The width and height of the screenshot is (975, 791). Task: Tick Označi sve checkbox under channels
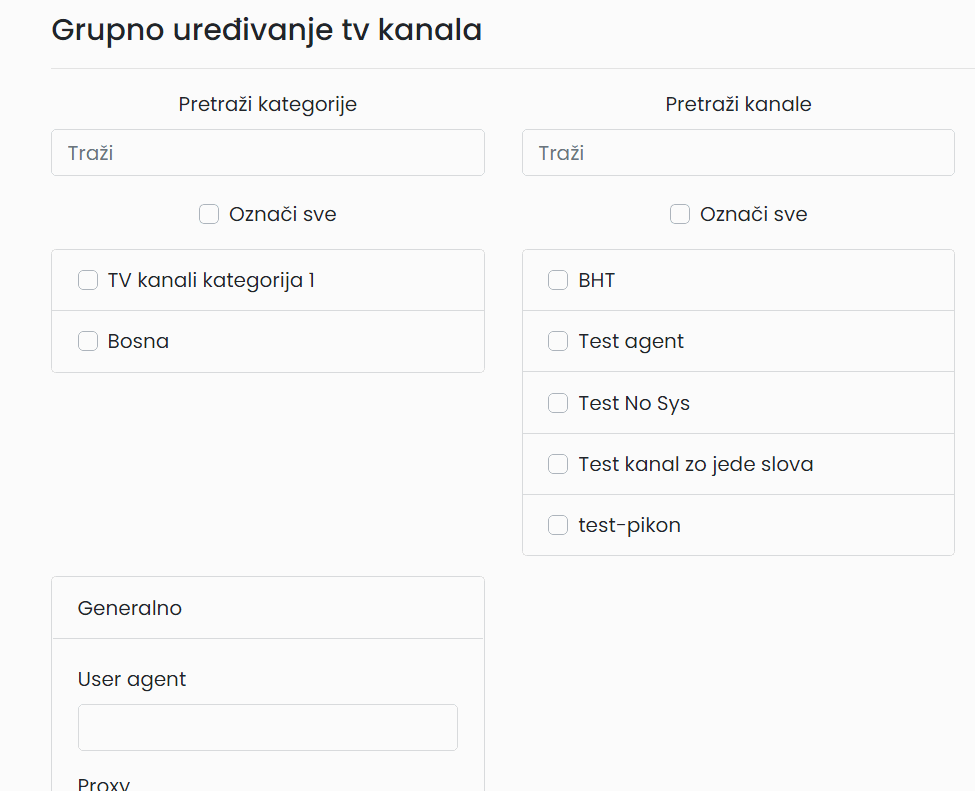[680, 214]
